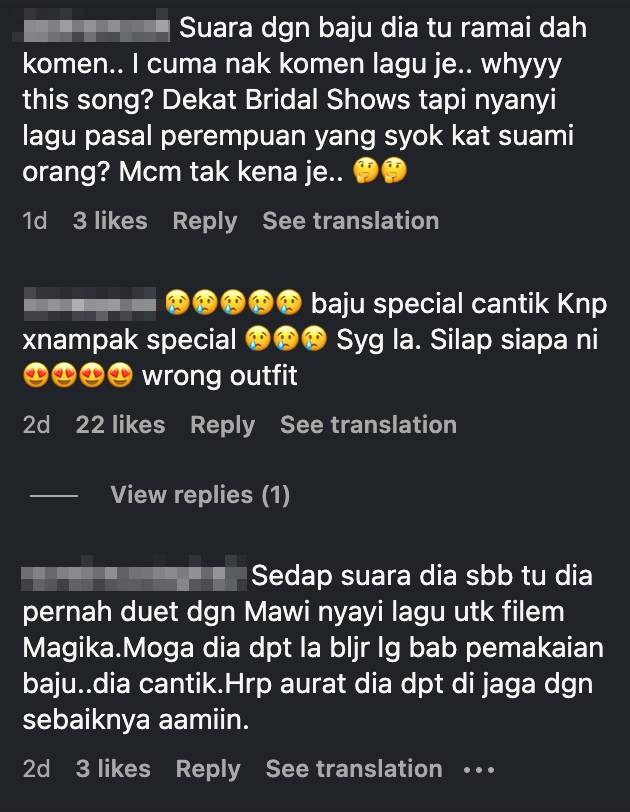Expand View replies (1) thread
Image resolution: width=630 pixels, height=812 pixels.
200,495
